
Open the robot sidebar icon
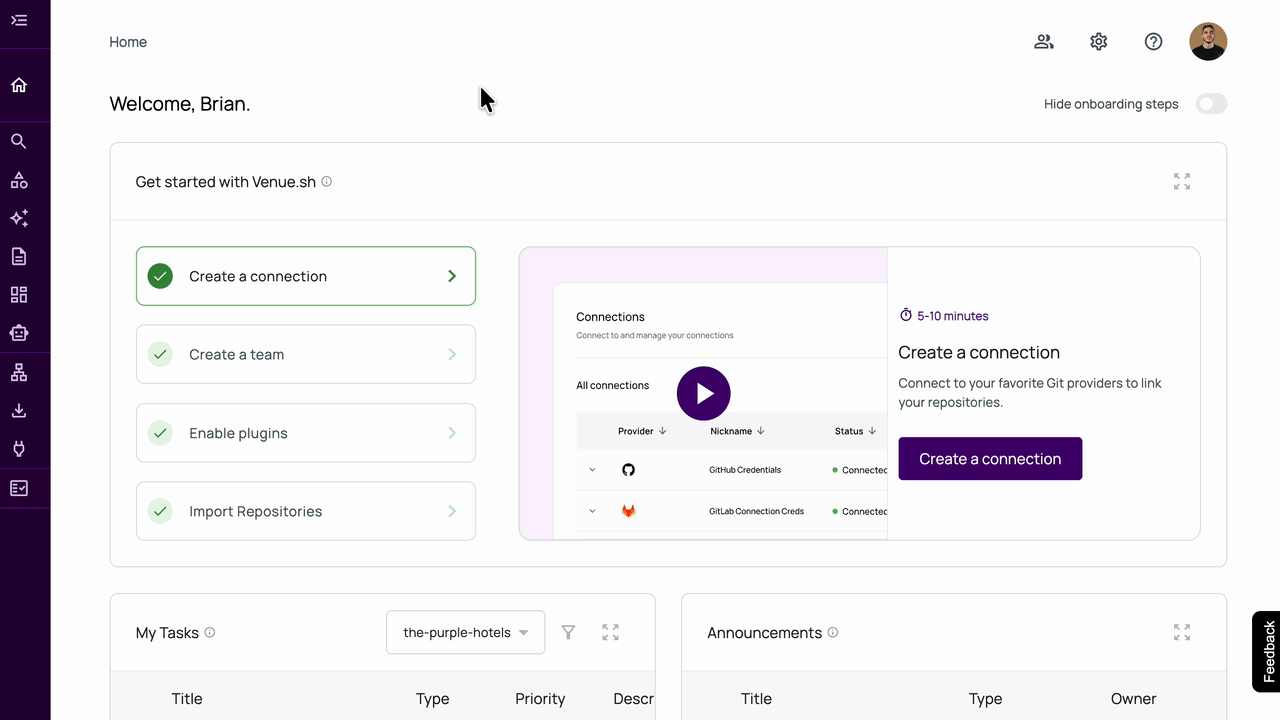coord(19,333)
